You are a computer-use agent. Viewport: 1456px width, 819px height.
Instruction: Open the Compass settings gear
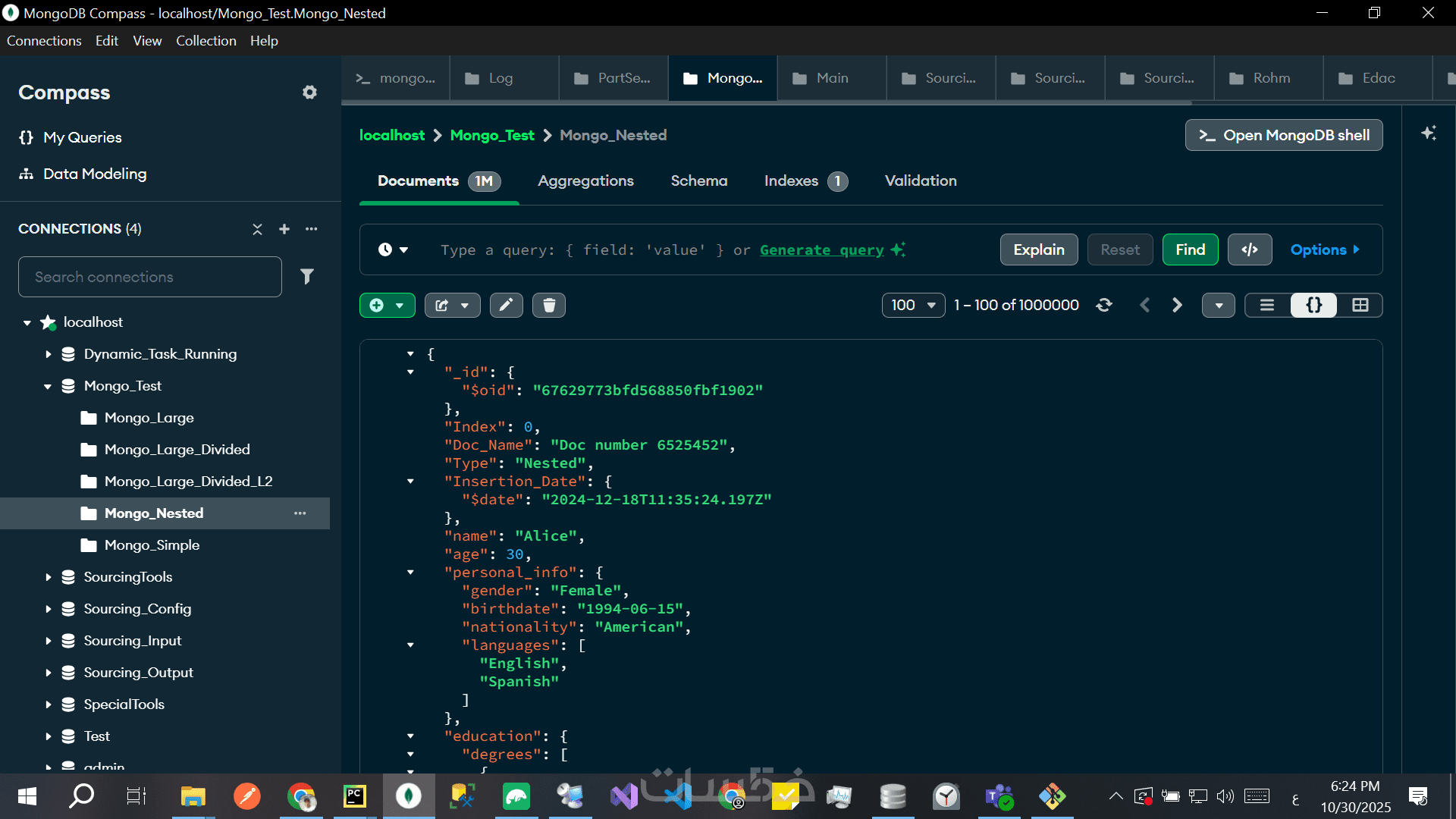tap(309, 93)
